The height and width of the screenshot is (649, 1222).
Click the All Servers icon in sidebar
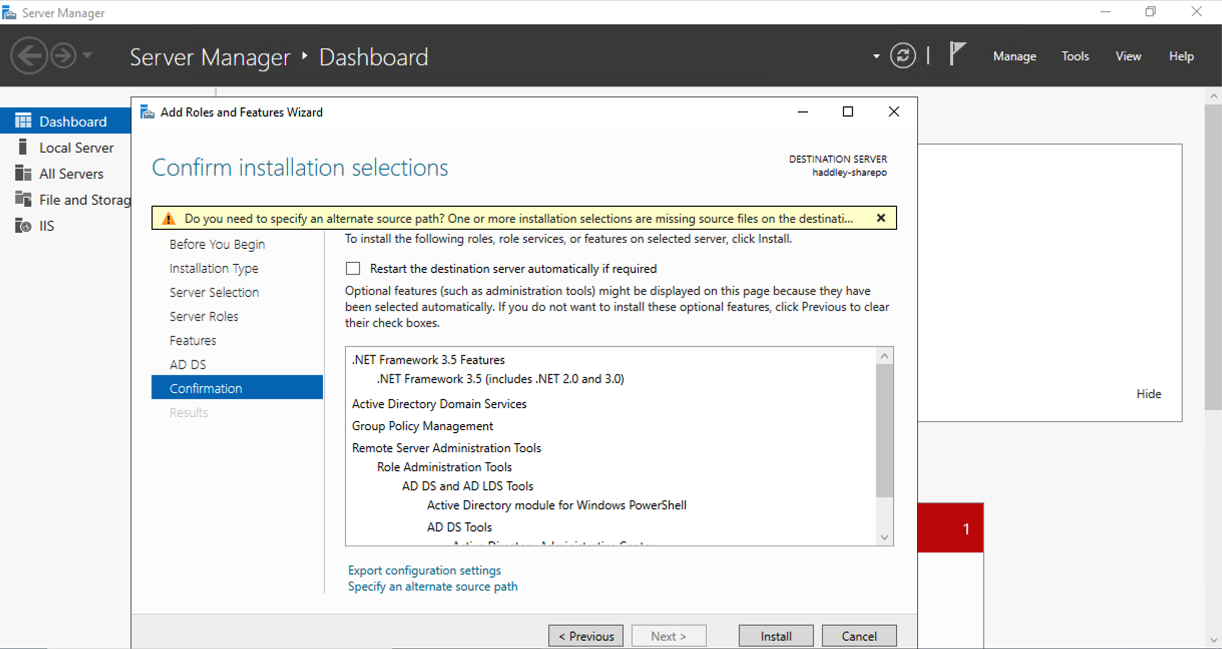tap(23, 173)
